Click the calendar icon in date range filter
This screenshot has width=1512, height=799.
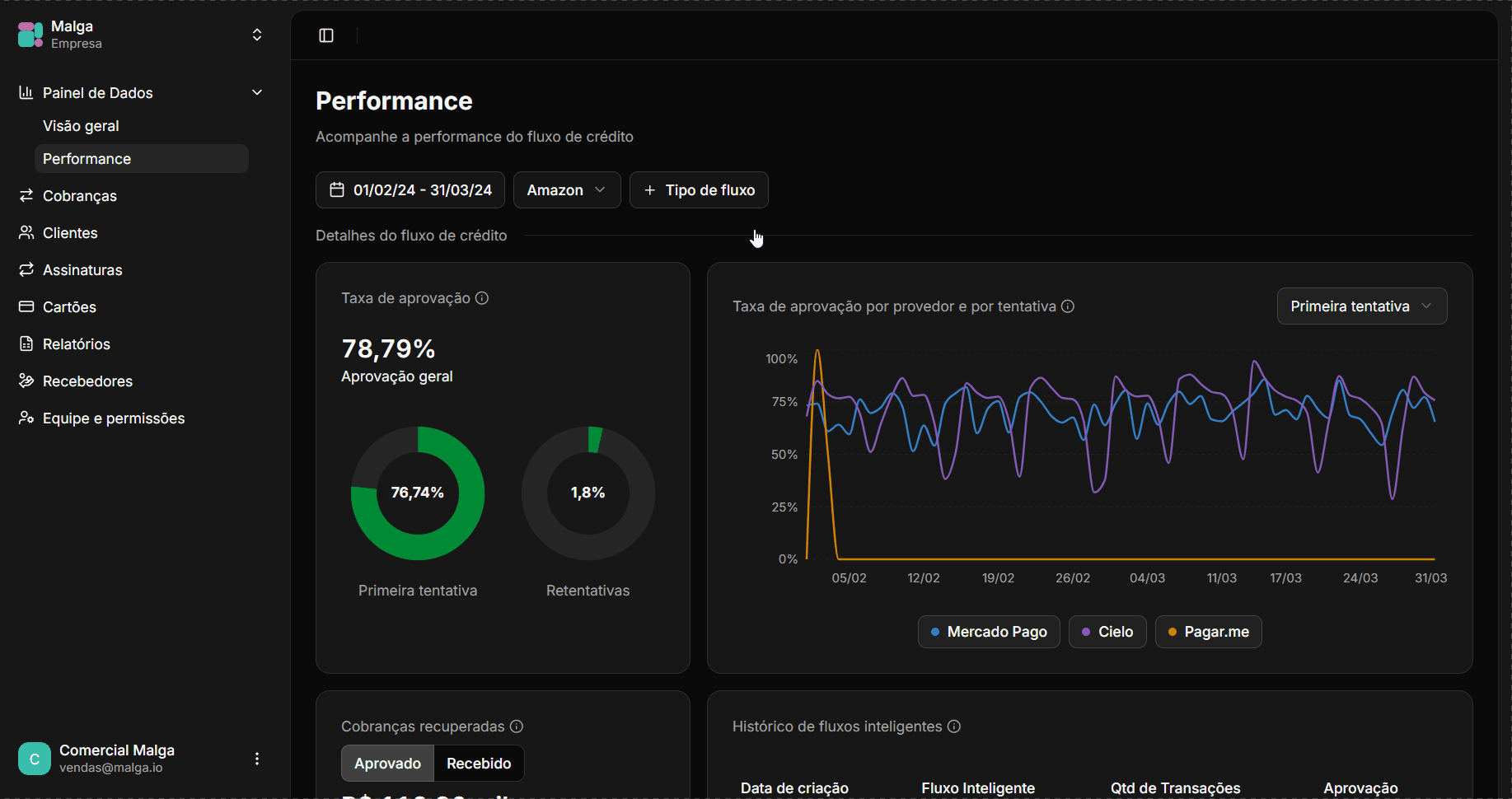337,190
